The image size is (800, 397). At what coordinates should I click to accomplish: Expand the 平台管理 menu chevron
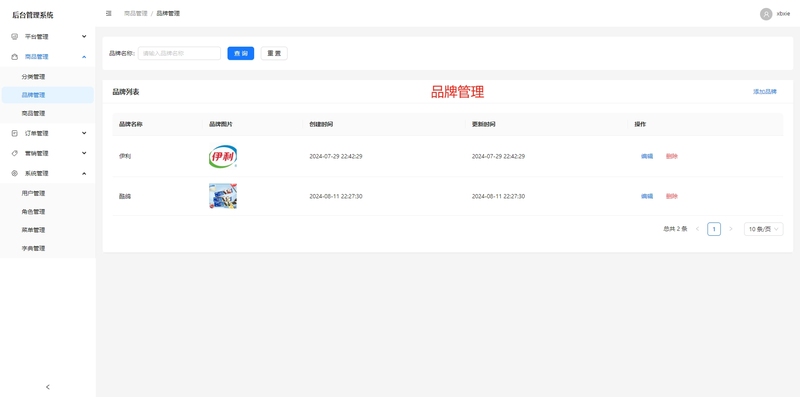(84, 36)
